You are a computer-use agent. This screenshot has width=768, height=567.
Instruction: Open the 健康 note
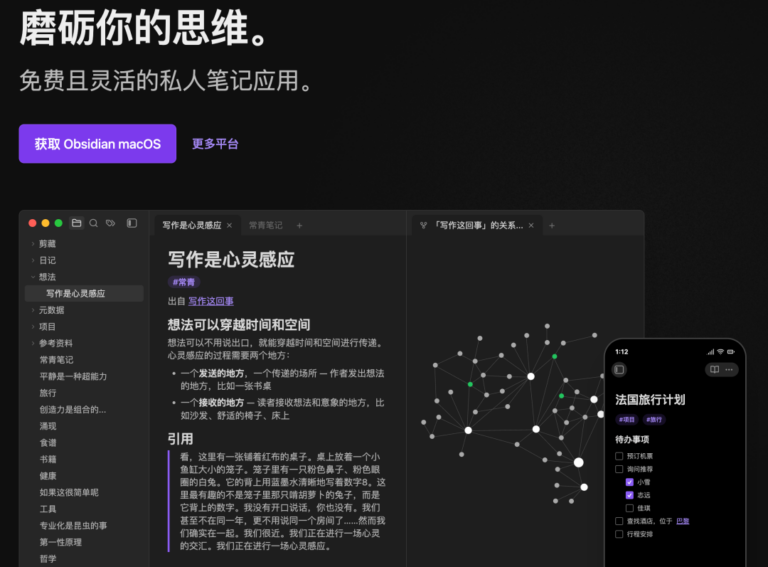tap(48, 476)
